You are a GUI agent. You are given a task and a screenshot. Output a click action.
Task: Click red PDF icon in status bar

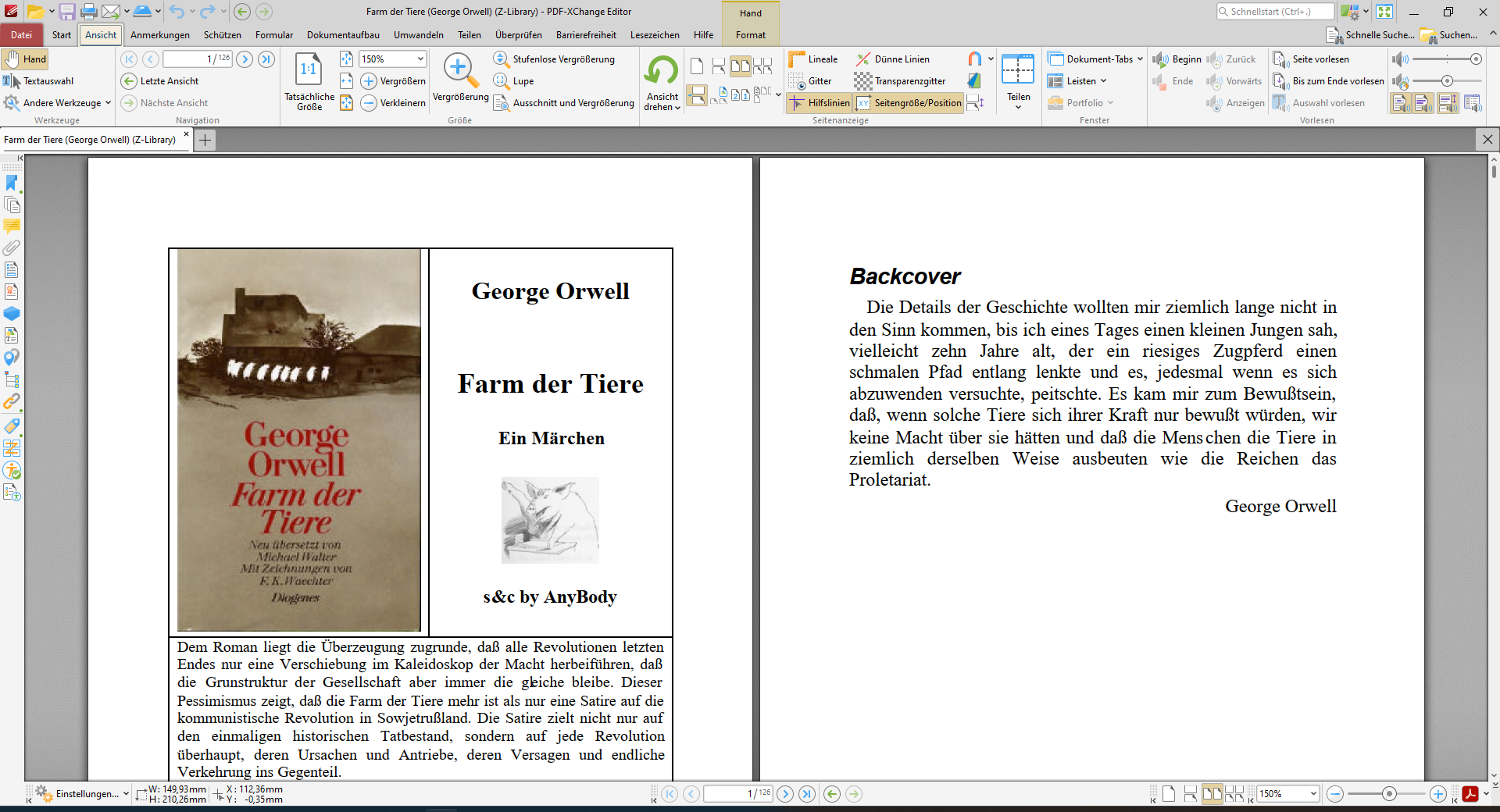click(1470, 794)
